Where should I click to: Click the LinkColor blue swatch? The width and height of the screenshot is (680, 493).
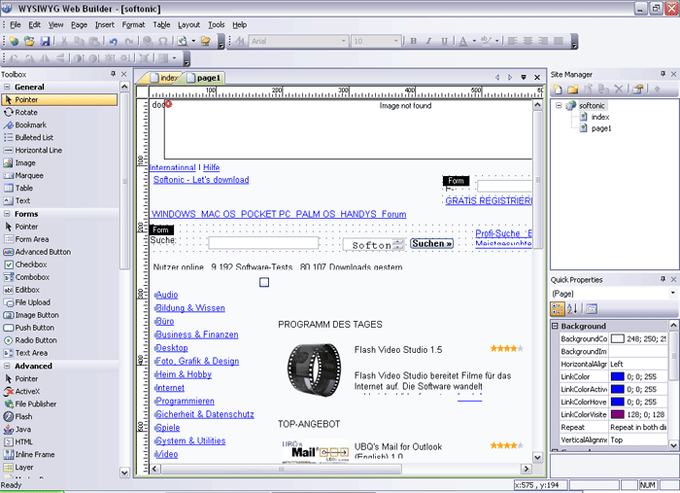point(617,376)
